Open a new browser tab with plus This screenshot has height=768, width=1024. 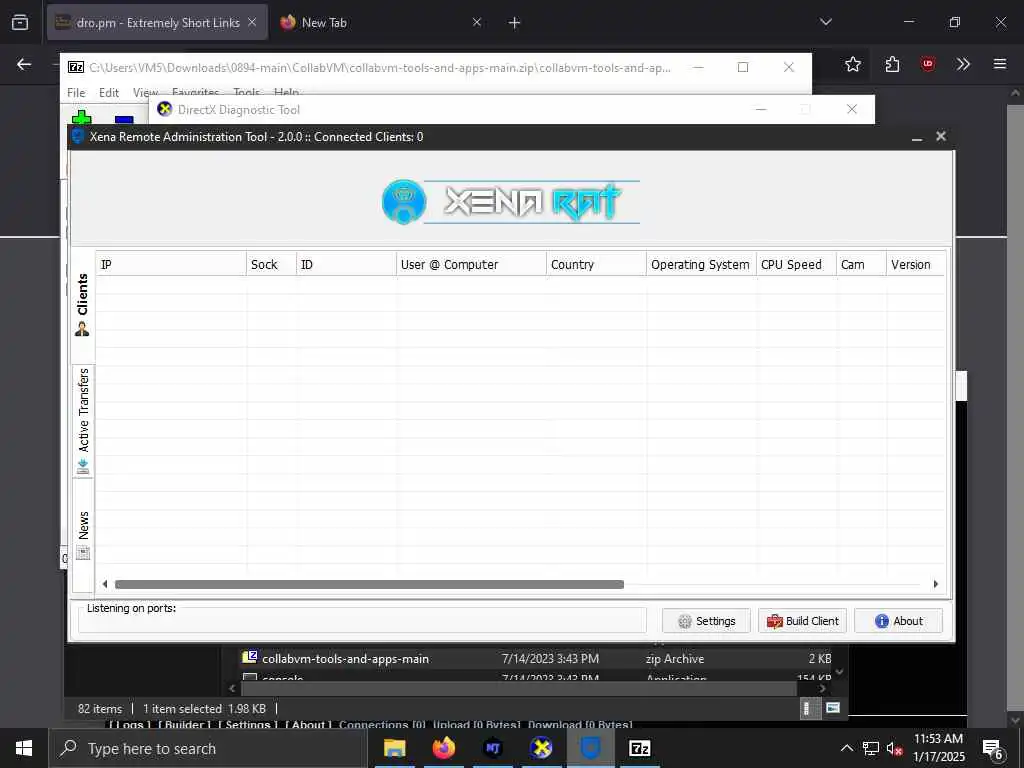click(514, 23)
